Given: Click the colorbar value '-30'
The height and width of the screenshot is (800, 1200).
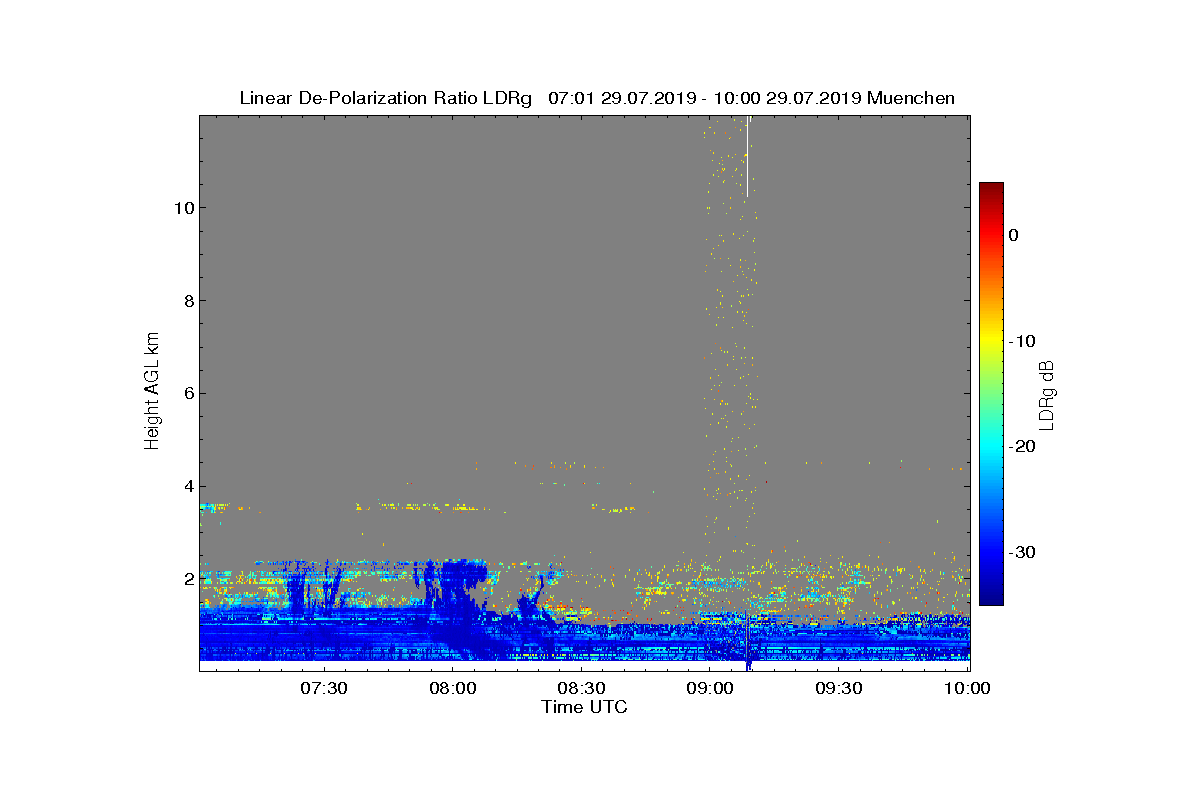Looking at the screenshot, I should [x=1021, y=553].
